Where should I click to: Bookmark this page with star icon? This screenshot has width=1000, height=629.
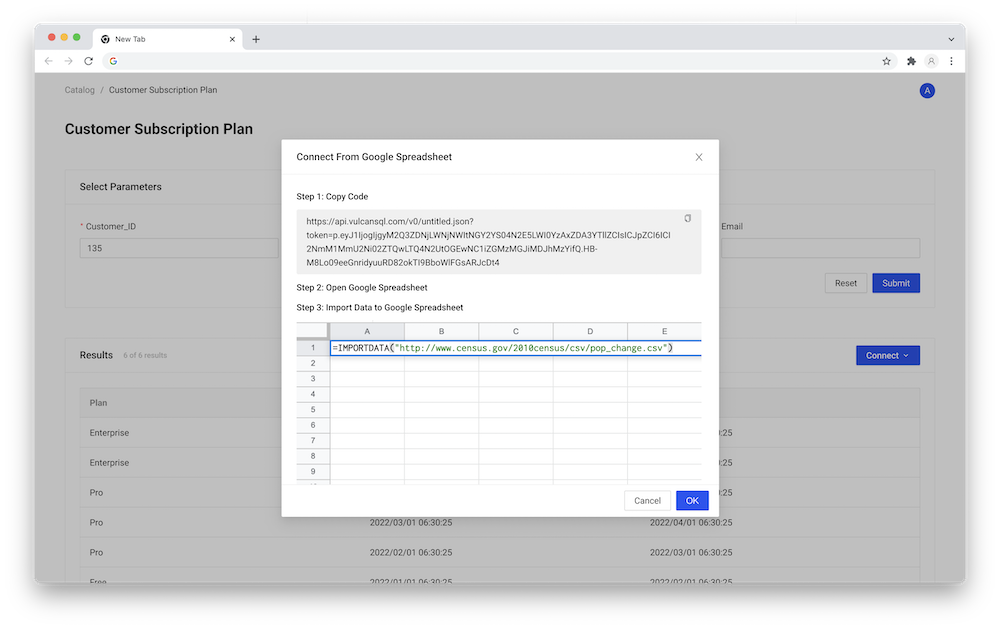tap(886, 61)
